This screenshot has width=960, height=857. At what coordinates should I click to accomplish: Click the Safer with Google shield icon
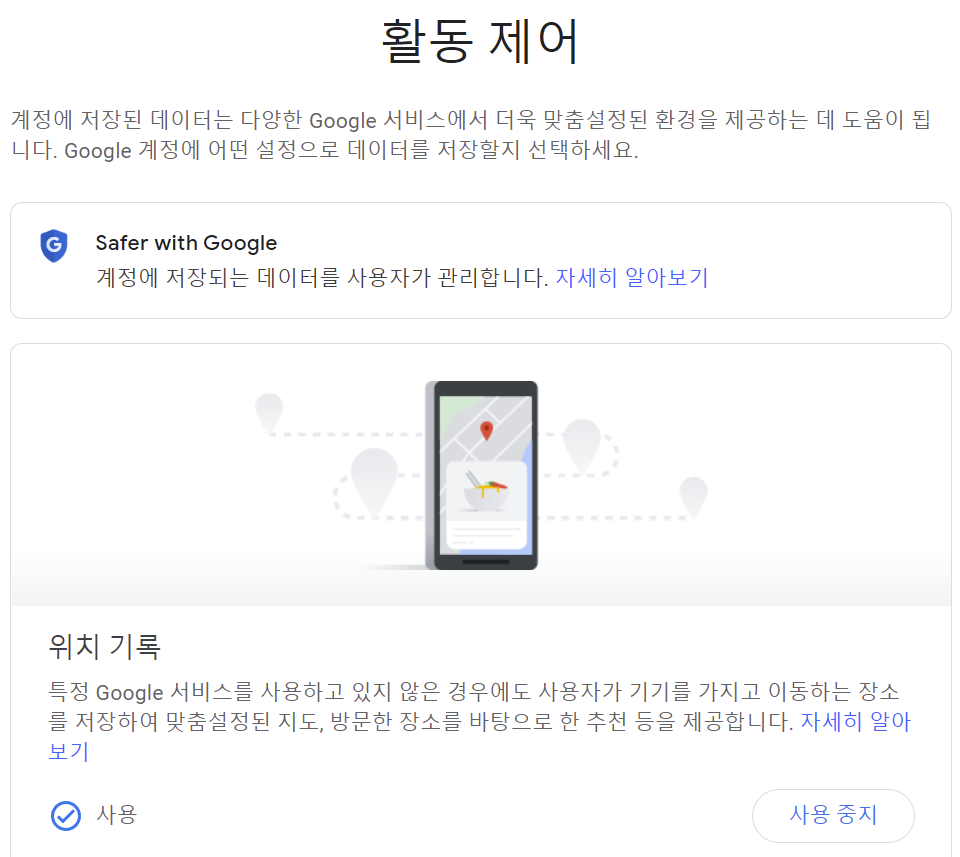pyautogui.click(x=54, y=245)
